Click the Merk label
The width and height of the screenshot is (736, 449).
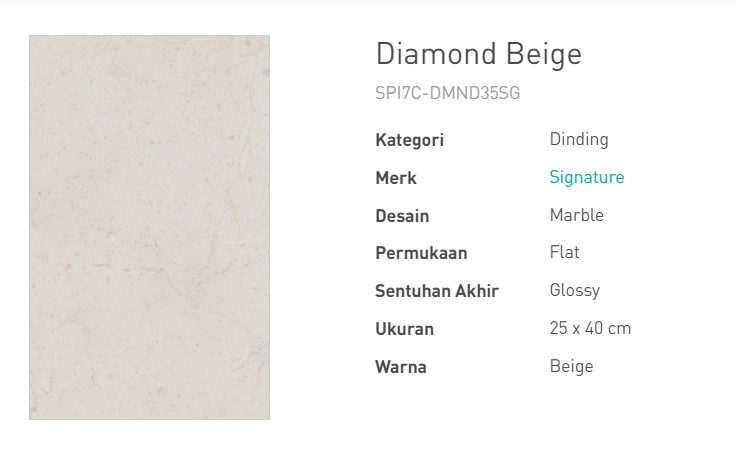click(396, 178)
